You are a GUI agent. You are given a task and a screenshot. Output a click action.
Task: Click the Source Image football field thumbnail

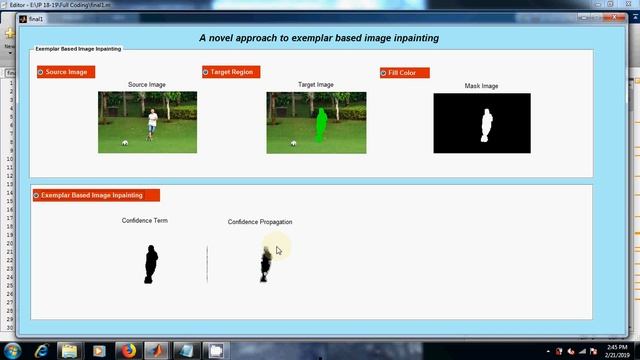coord(147,122)
